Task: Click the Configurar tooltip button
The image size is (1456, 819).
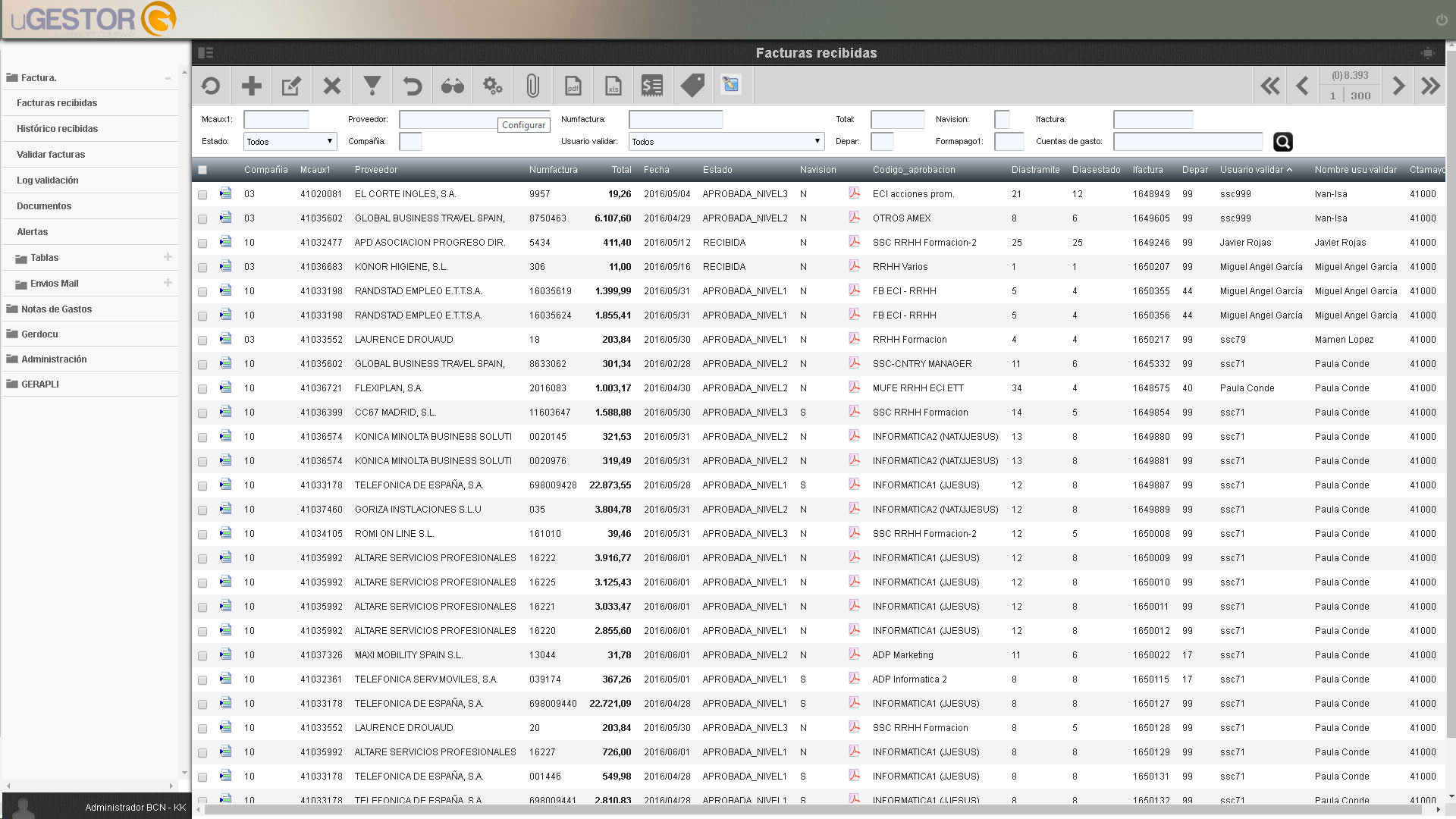Action: click(x=523, y=125)
